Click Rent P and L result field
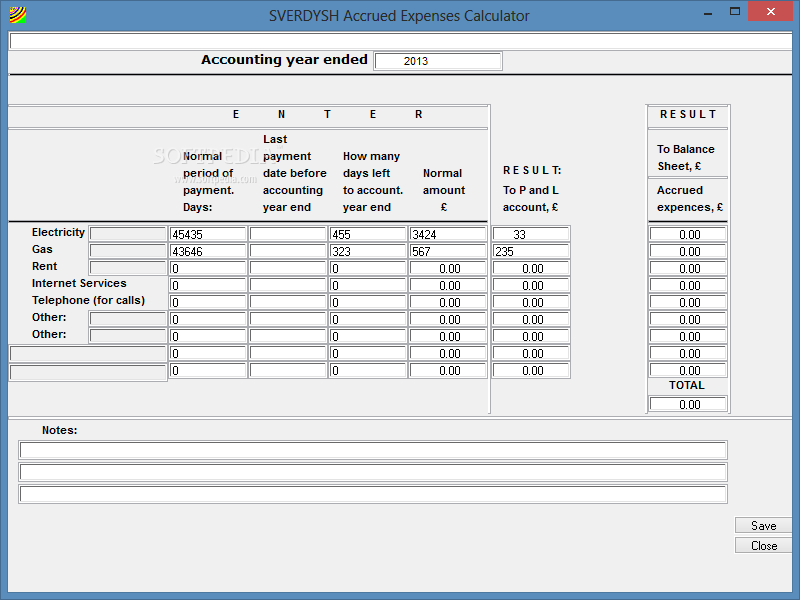This screenshot has height=600, width=800. coord(531,268)
